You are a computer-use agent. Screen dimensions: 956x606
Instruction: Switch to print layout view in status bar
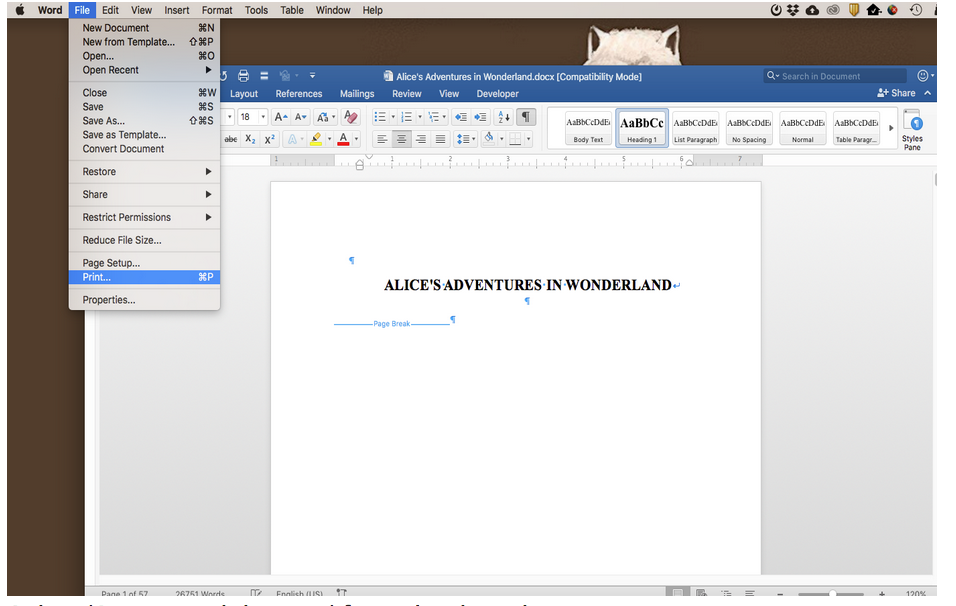coord(677,593)
